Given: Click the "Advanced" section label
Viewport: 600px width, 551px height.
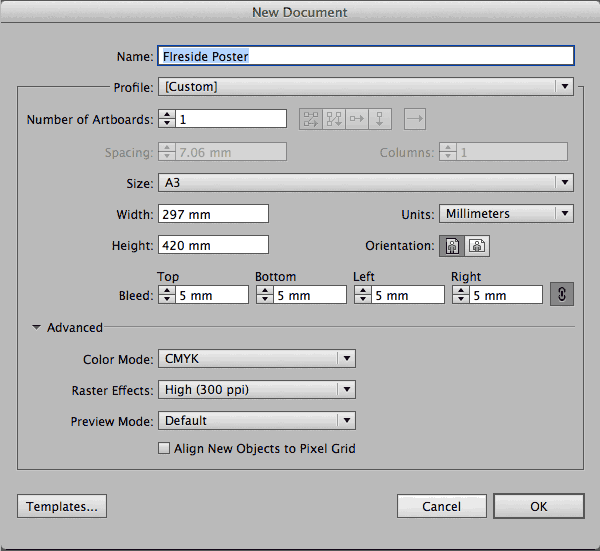Looking at the screenshot, I should [75, 328].
